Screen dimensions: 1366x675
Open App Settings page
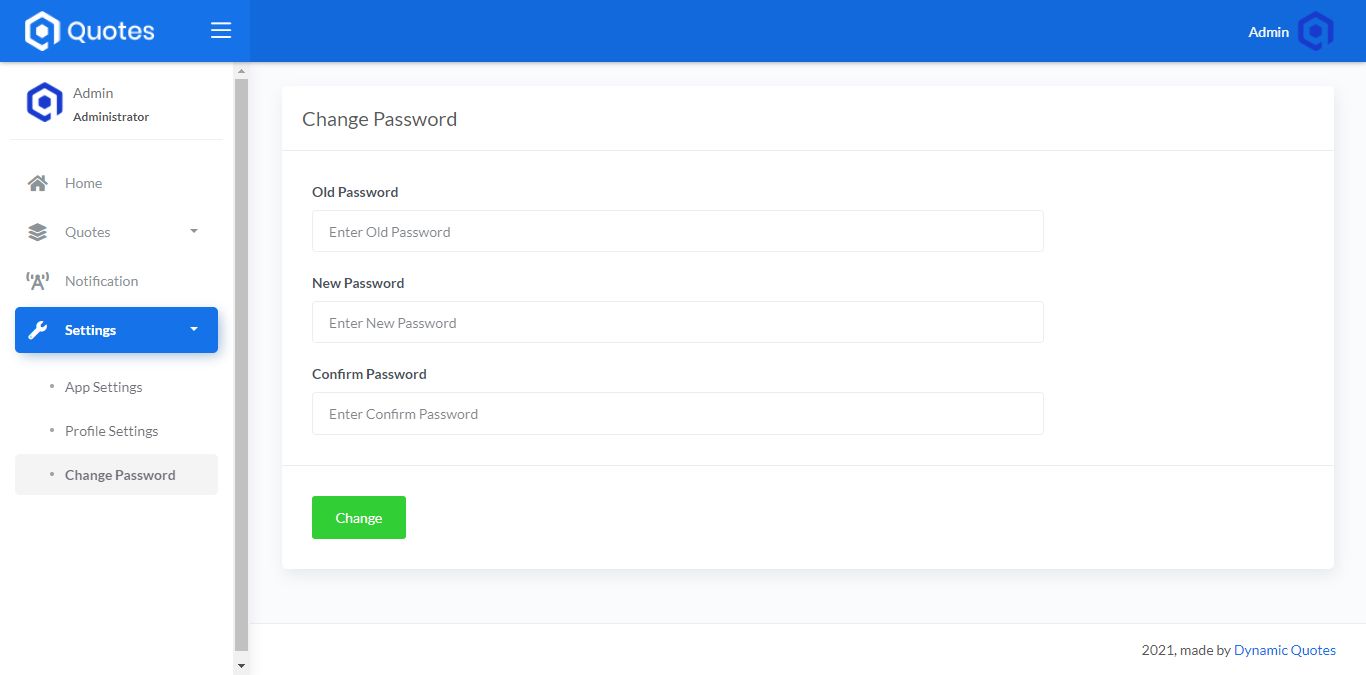[x=104, y=387]
